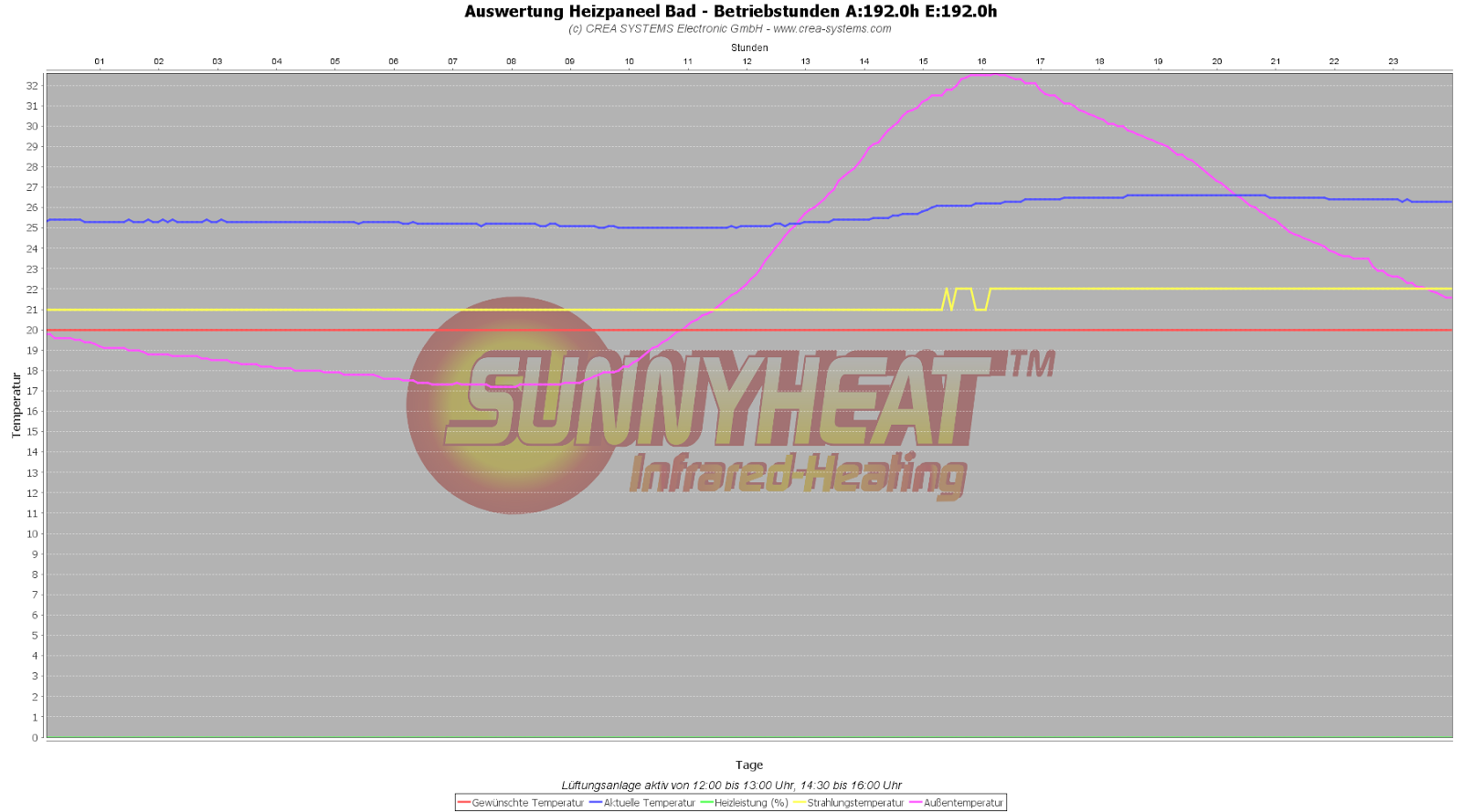Click hour label '14' on top axis
Image resolution: width=1462 pixels, height=812 pixels.
[864, 61]
